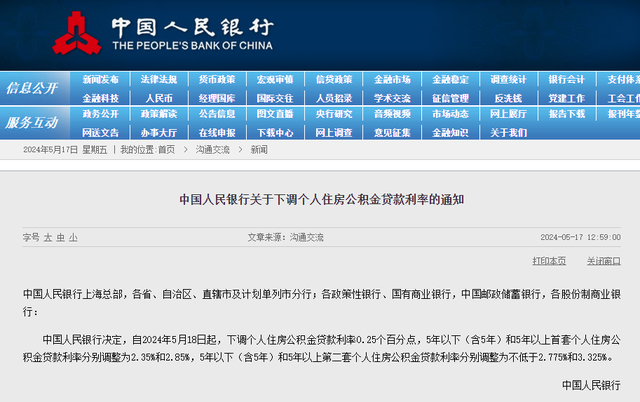Go to 首页 in the breadcrumb

[167, 150]
